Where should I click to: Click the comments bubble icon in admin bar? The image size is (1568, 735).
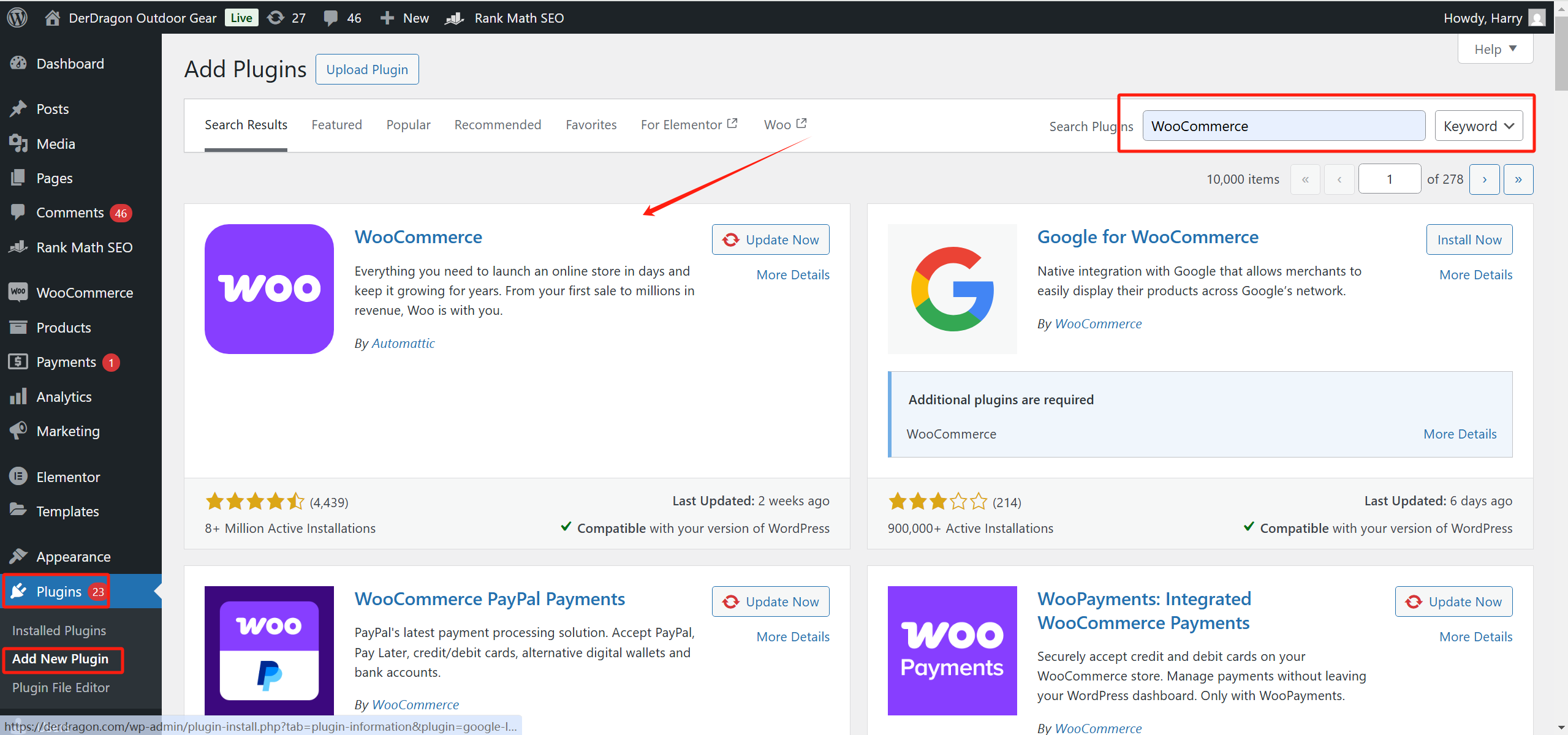click(x=331, y=18)
